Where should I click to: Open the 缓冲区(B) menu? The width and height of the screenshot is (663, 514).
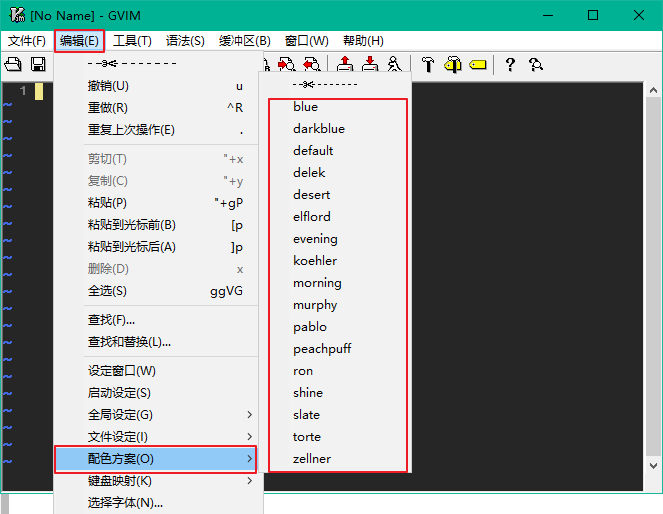[x=244, y=41]
